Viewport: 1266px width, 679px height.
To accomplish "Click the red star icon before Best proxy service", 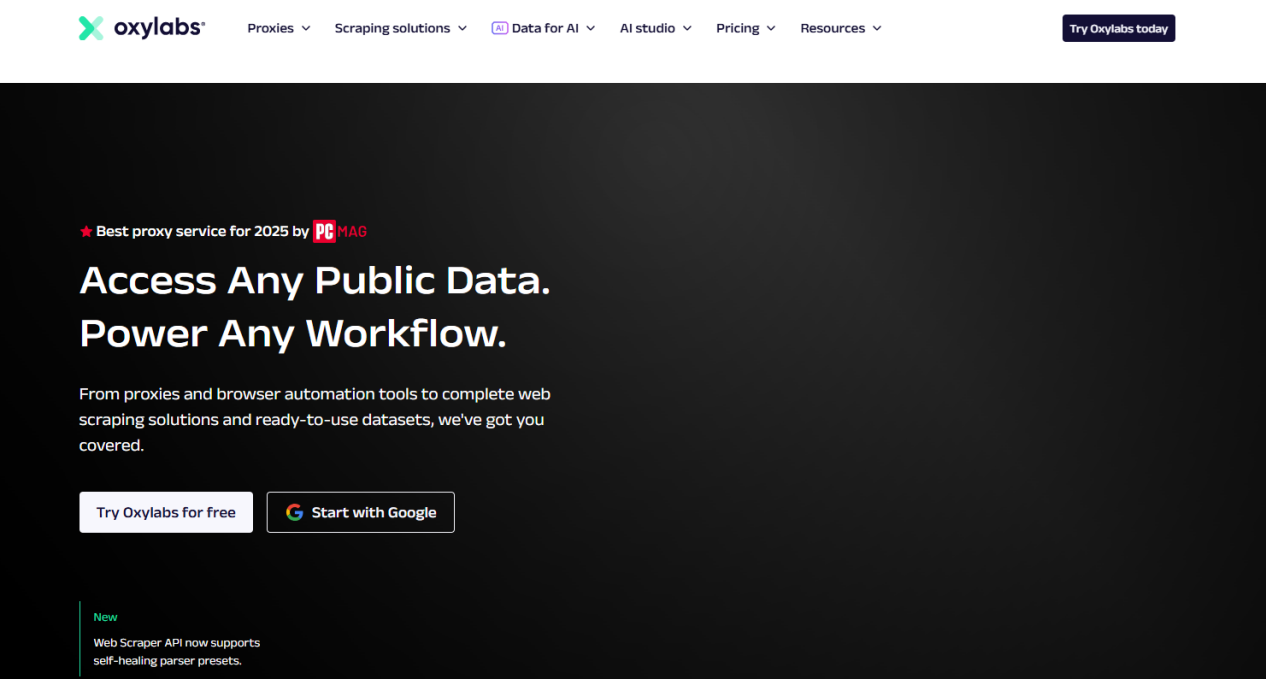I will pos(86,231).
